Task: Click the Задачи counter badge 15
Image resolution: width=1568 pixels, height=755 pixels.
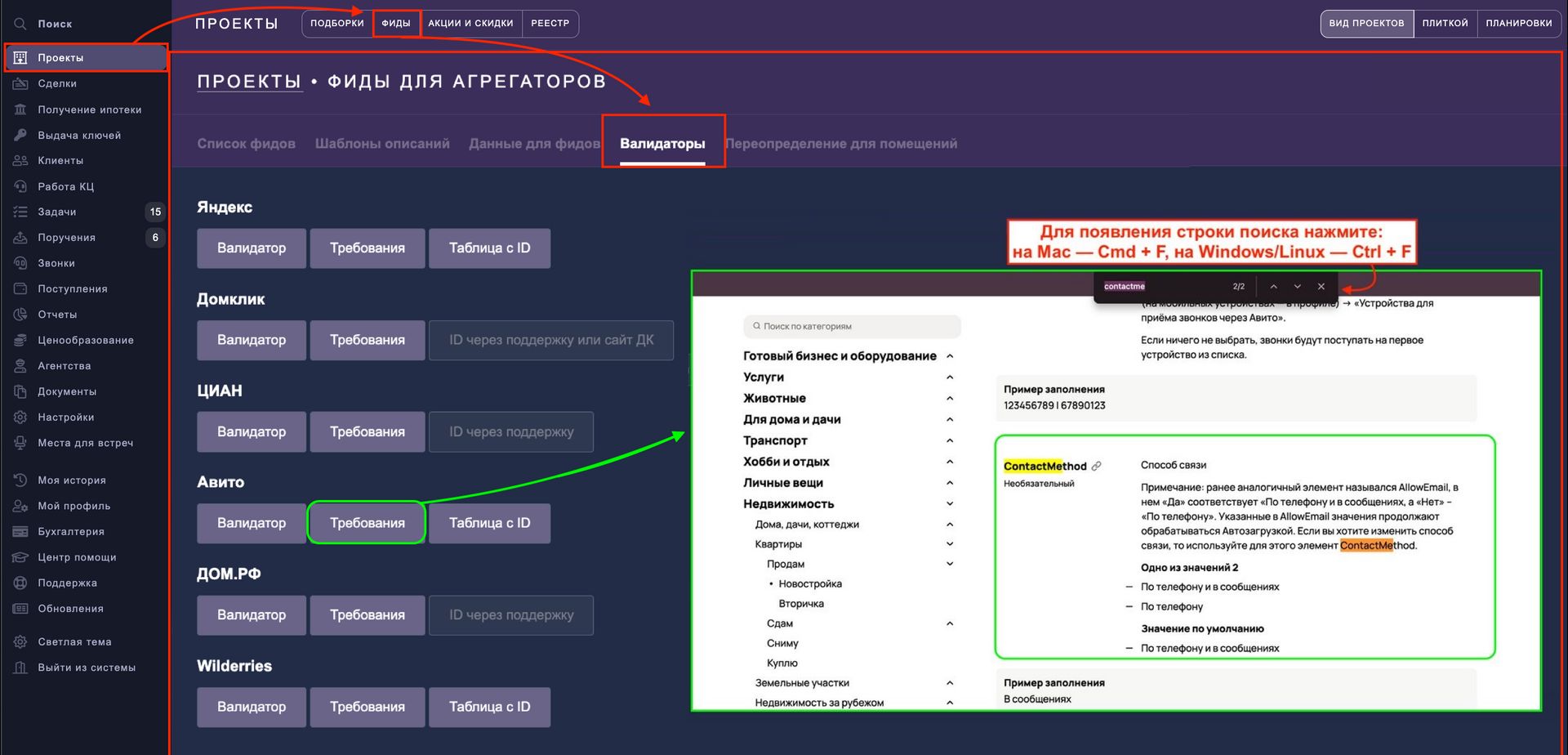Action: [x=155, y=212]
